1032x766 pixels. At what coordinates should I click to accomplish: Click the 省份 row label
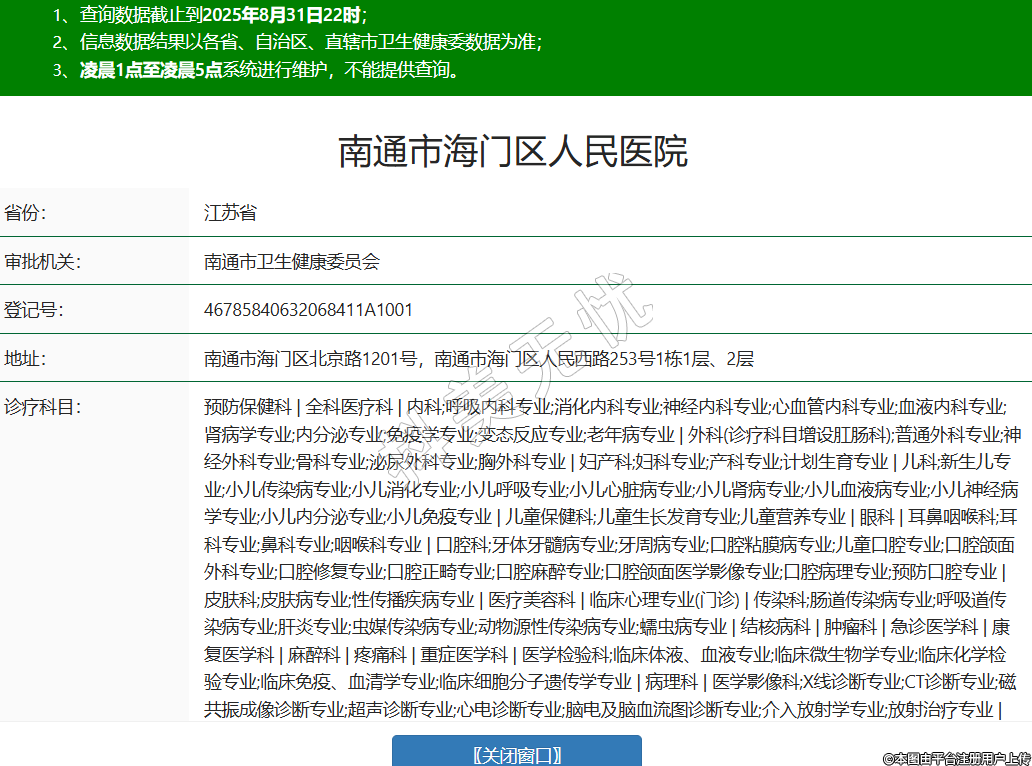click(26, 213)
